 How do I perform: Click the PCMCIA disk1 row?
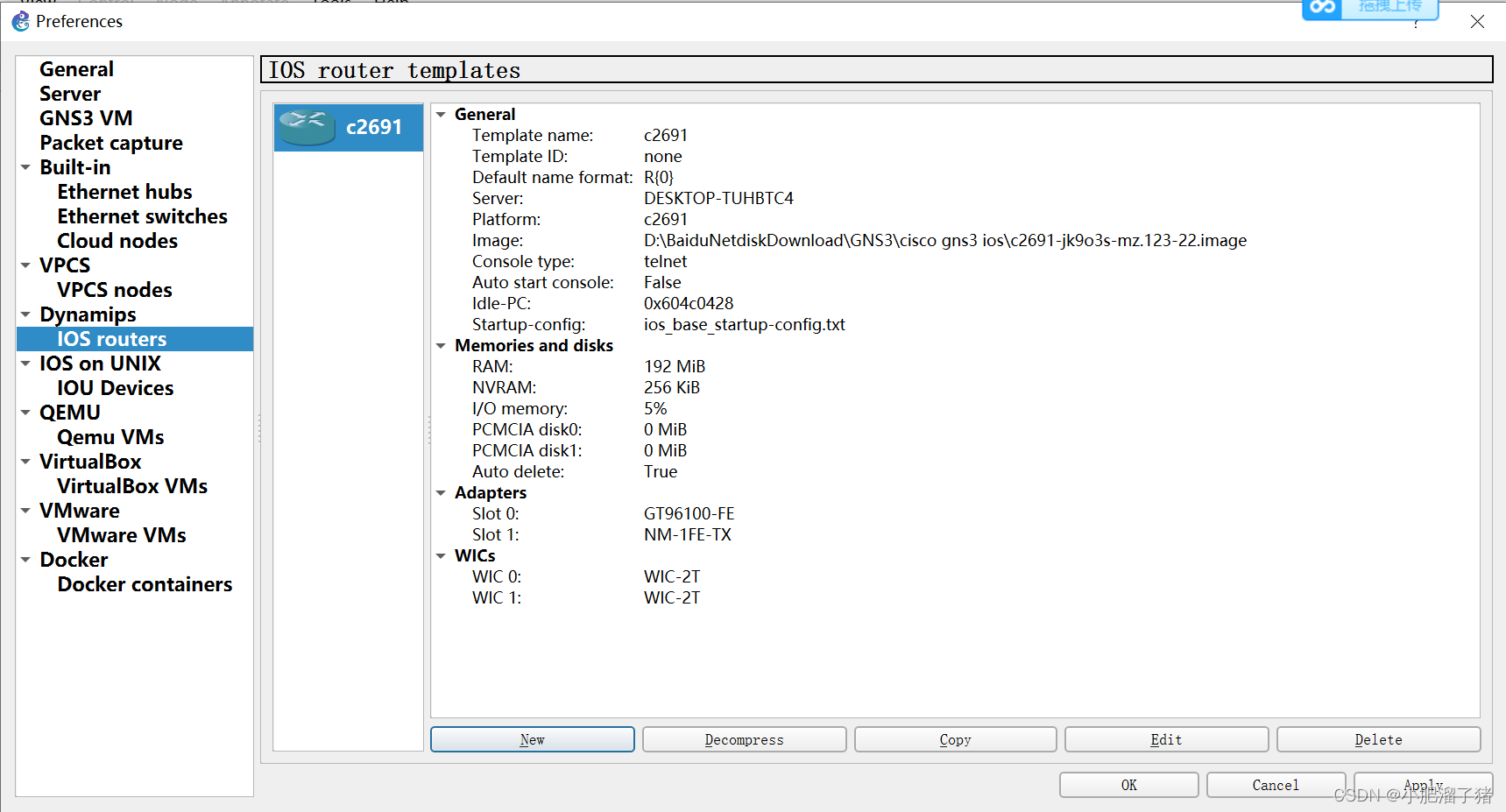click(955, 451)
